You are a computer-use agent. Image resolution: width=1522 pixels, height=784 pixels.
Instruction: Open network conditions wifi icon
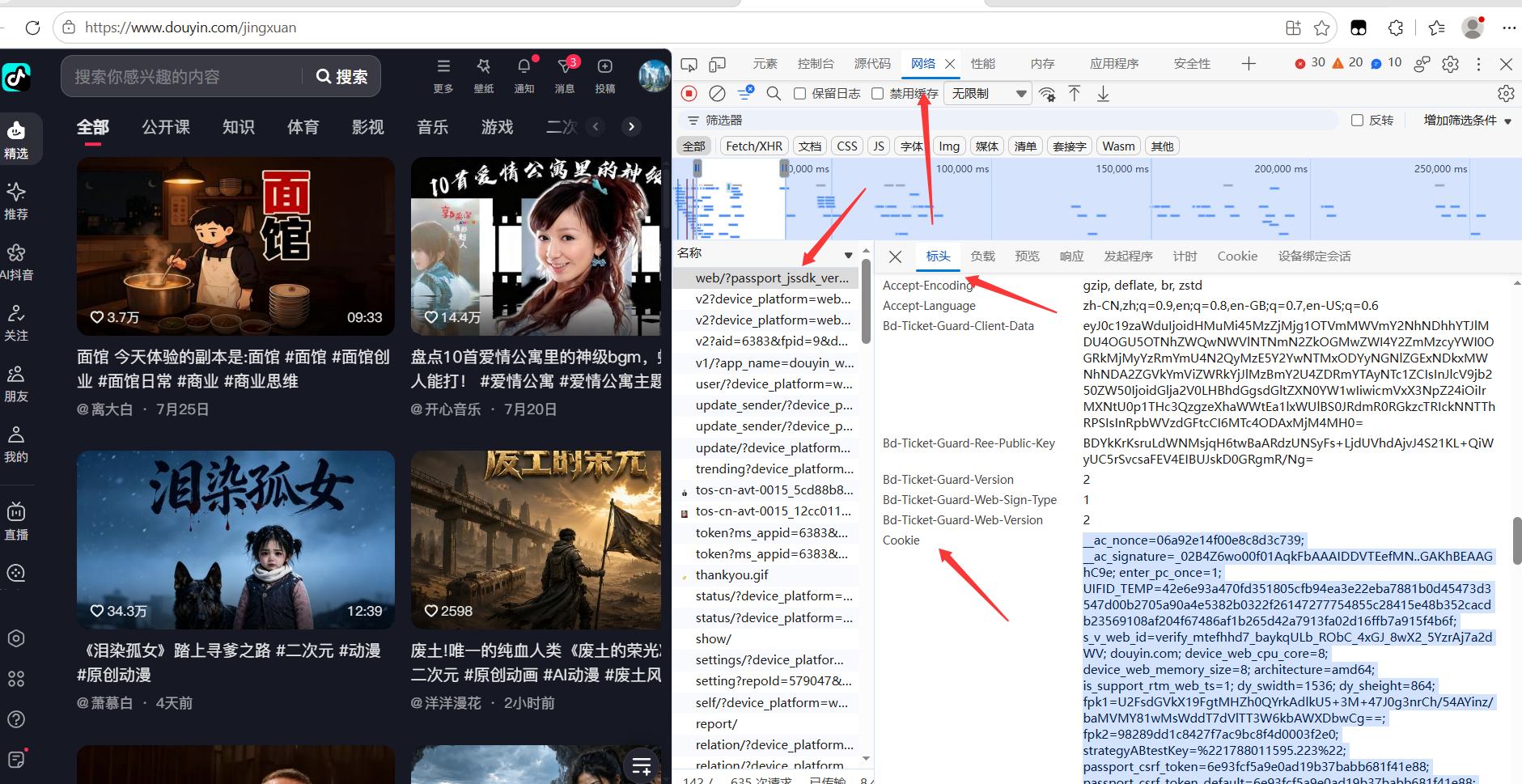pyautogui.click(x=1047, y=94)
